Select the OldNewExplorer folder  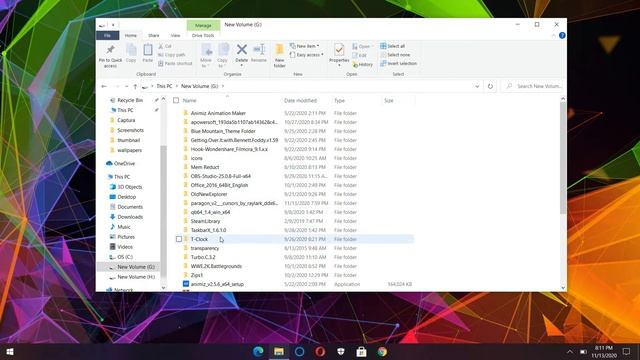pyautogui.click(x=209, y=194)
